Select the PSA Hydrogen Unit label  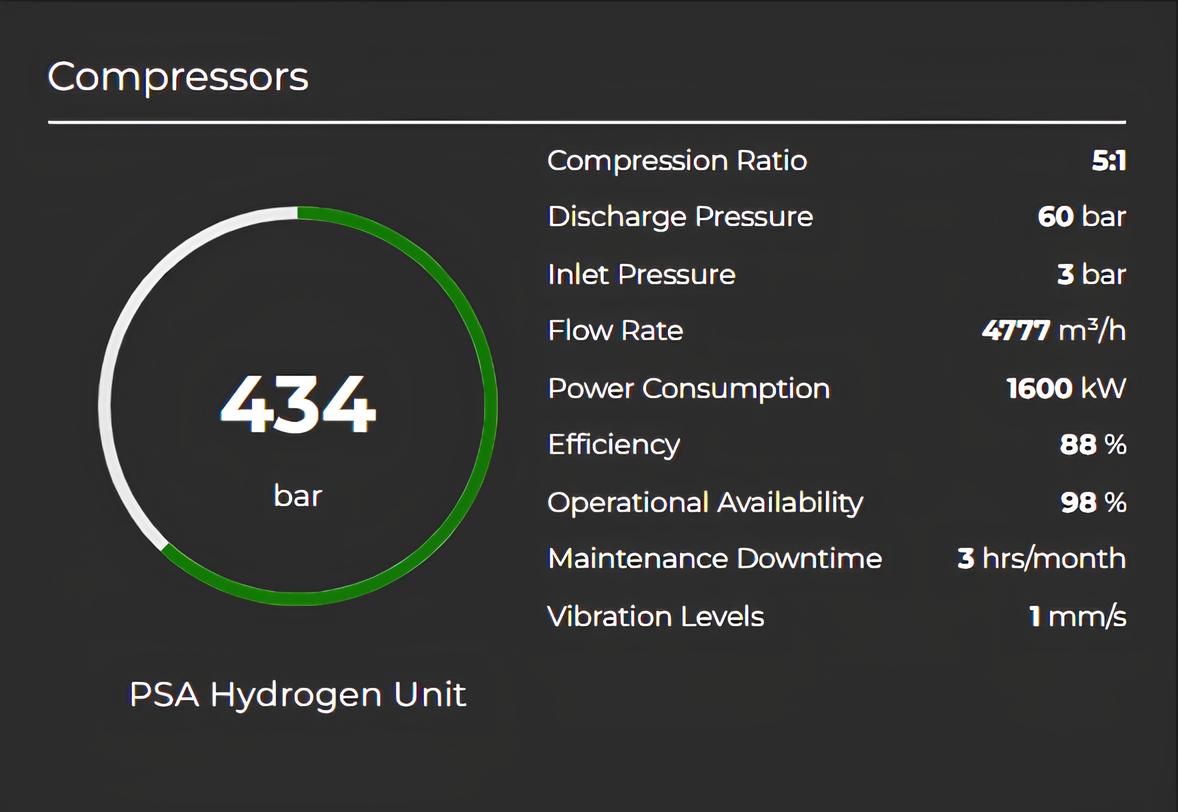coord(298,694)
